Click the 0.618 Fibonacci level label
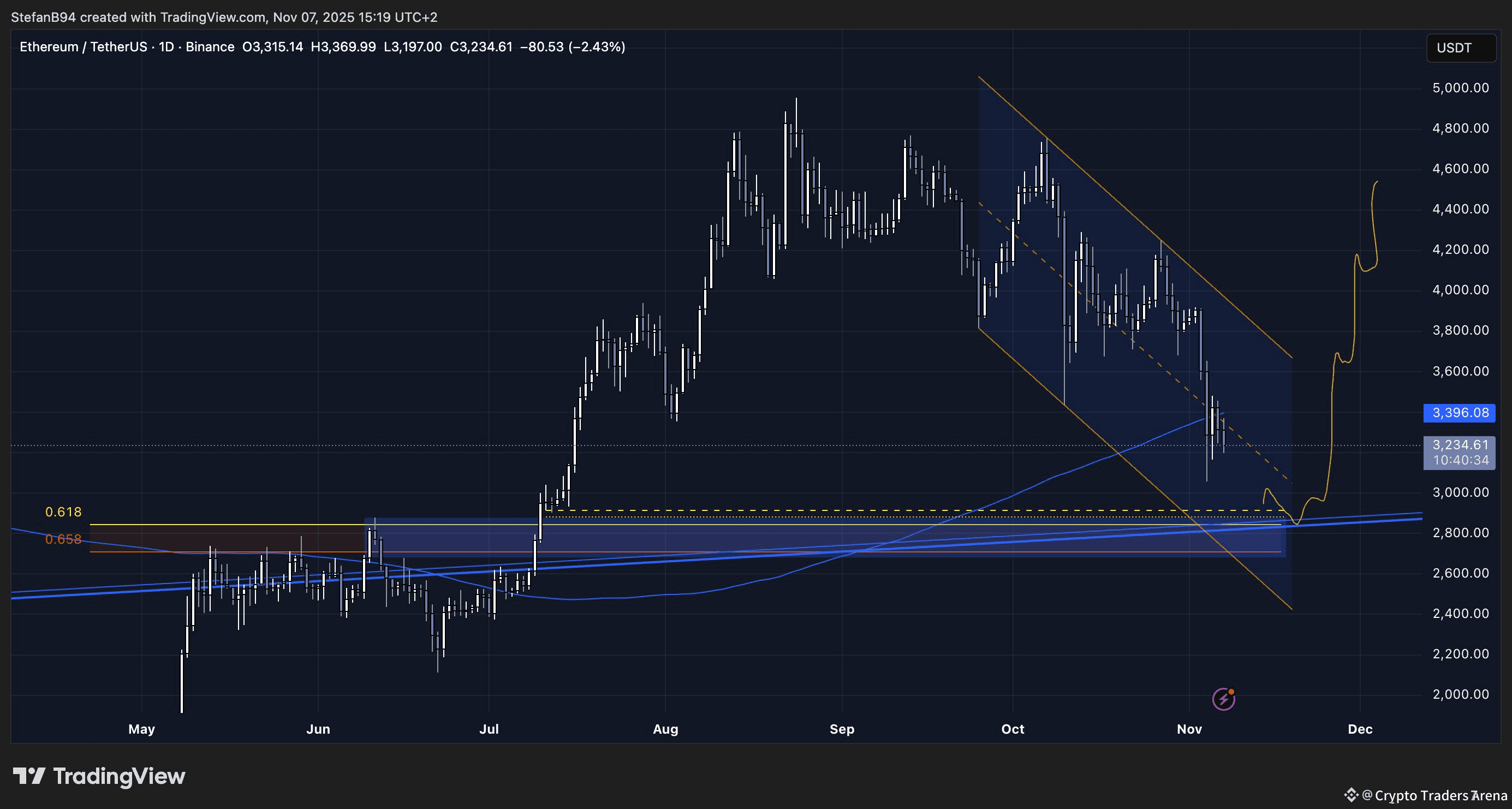 (x=63, y=512)
